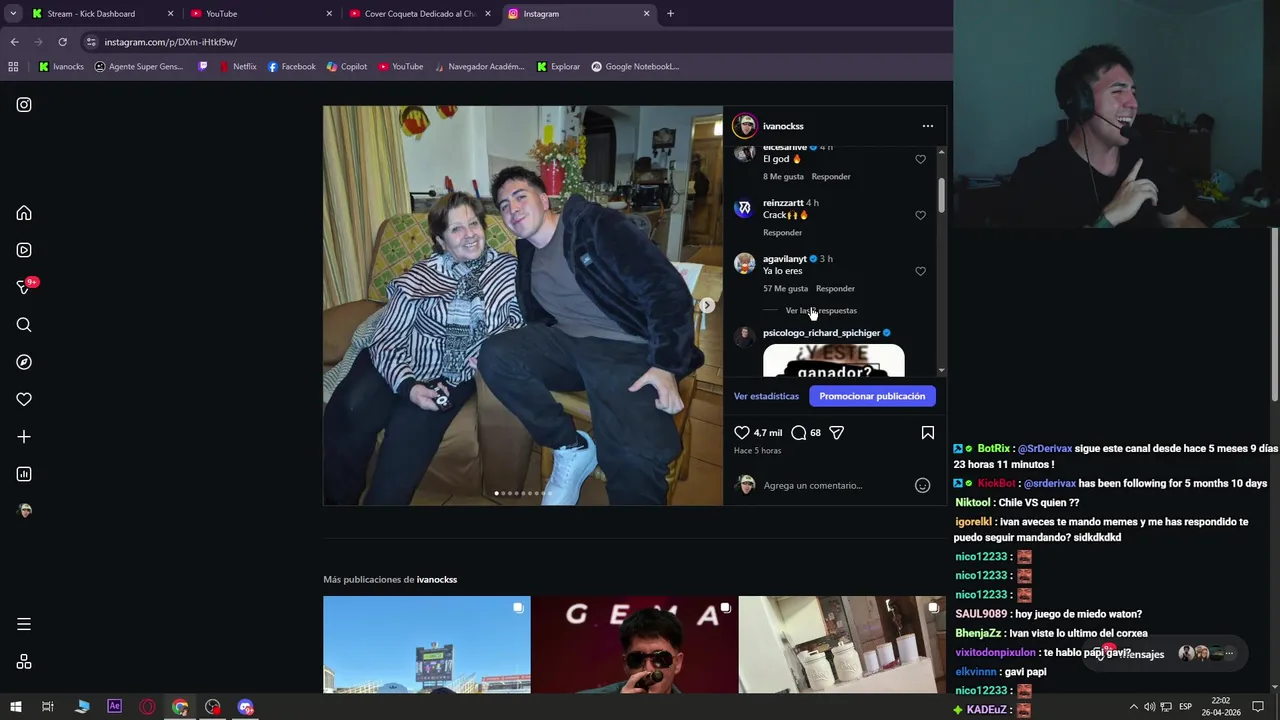
Task: Click 'Promocionar publicación' button
Action: (x=872, y=397)
